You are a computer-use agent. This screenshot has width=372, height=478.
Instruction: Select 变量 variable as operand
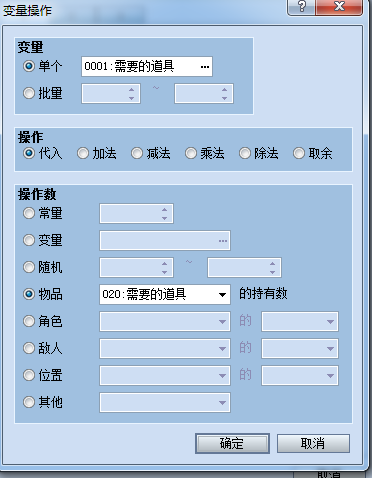click(29, 240)
